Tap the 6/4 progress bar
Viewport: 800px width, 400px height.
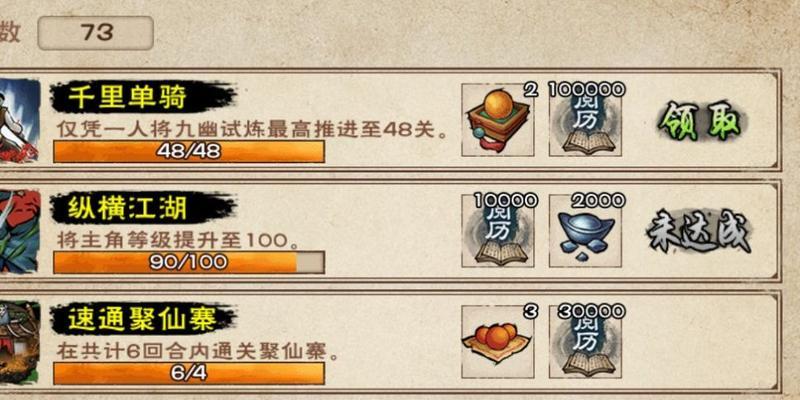coord(189,373)
